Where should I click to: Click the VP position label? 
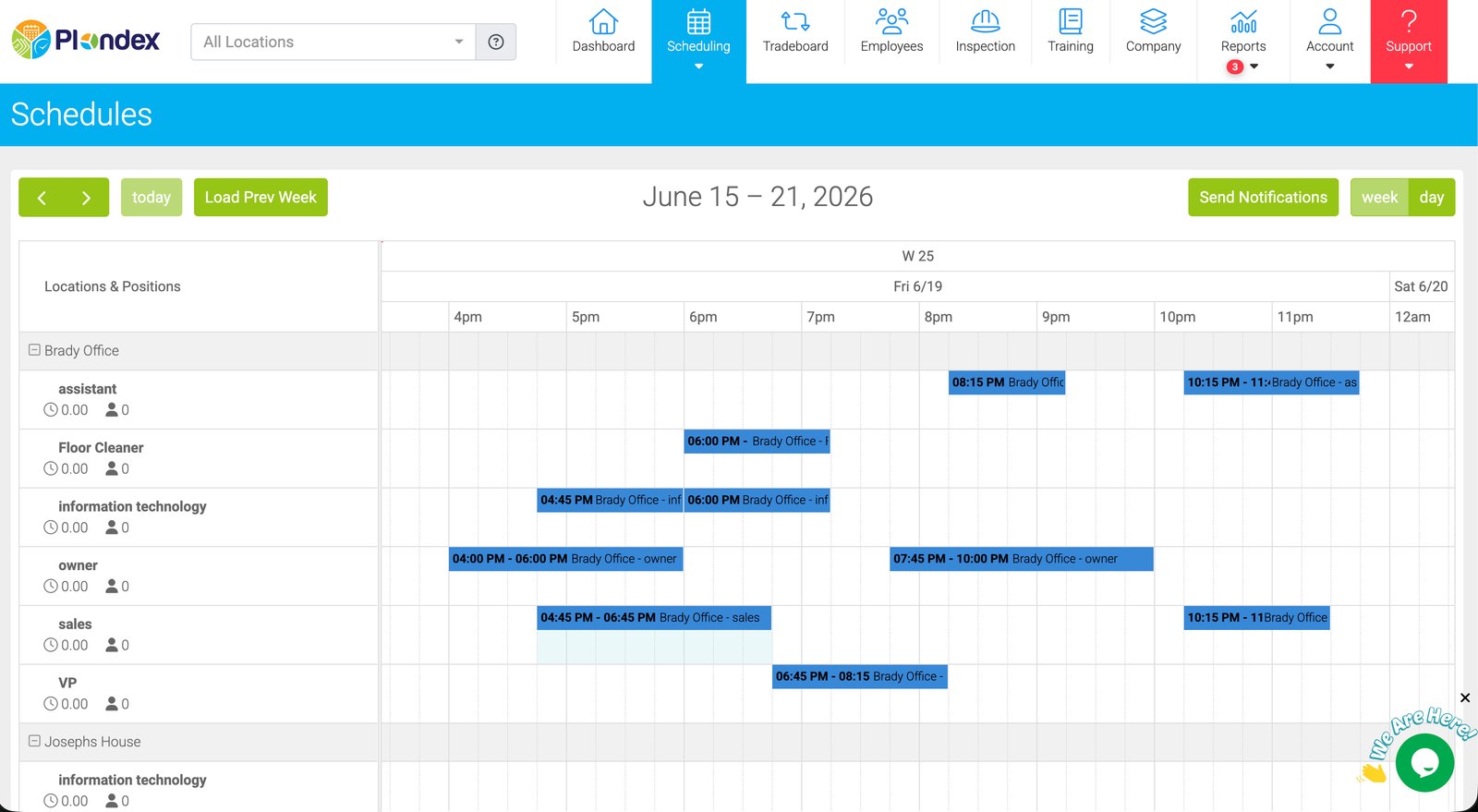(67, 683)
